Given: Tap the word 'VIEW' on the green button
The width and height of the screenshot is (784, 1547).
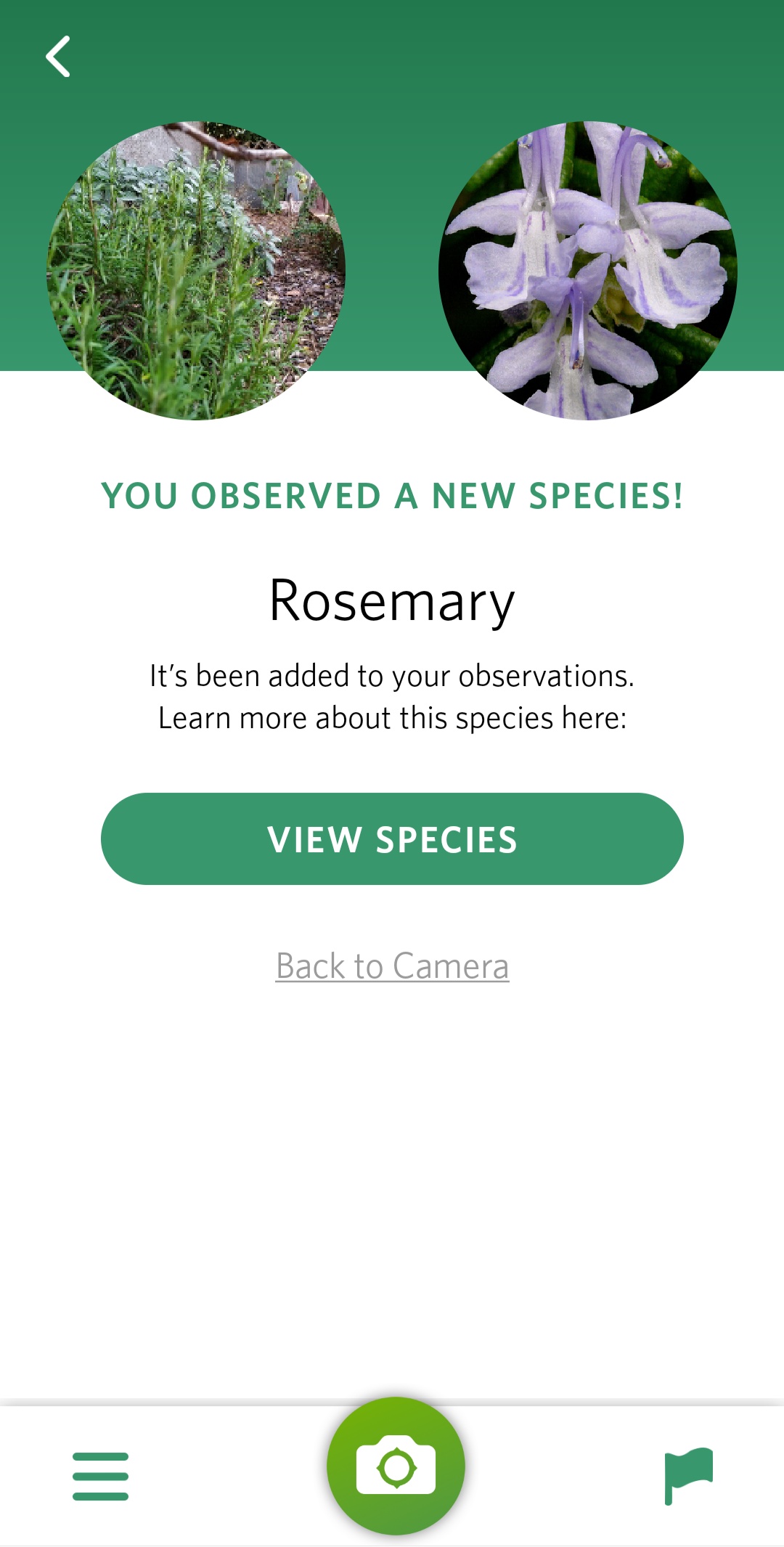Looking at the screenshot, I should [x=314, y=840].
